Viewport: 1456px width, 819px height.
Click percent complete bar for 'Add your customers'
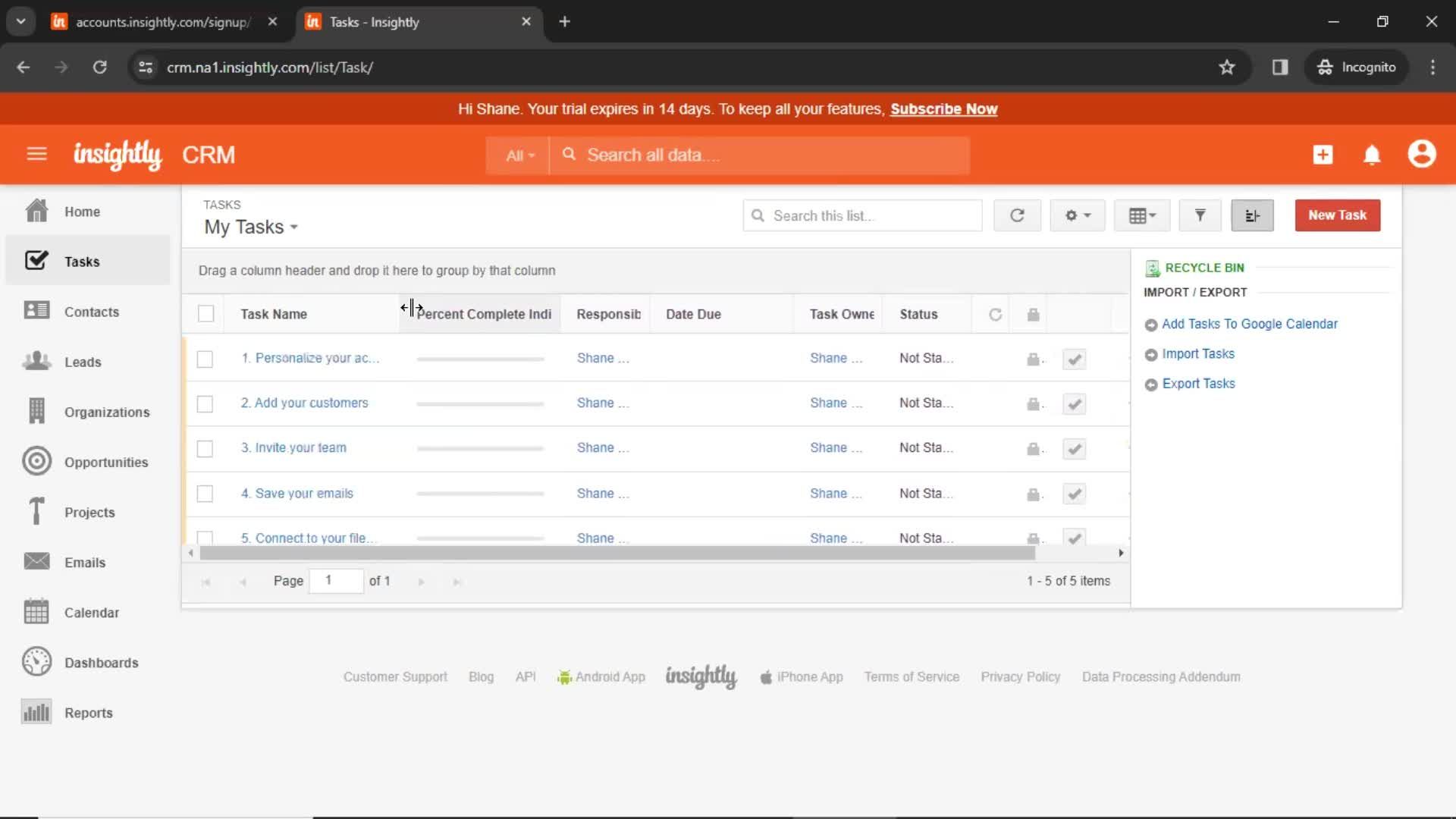(480, 403)
